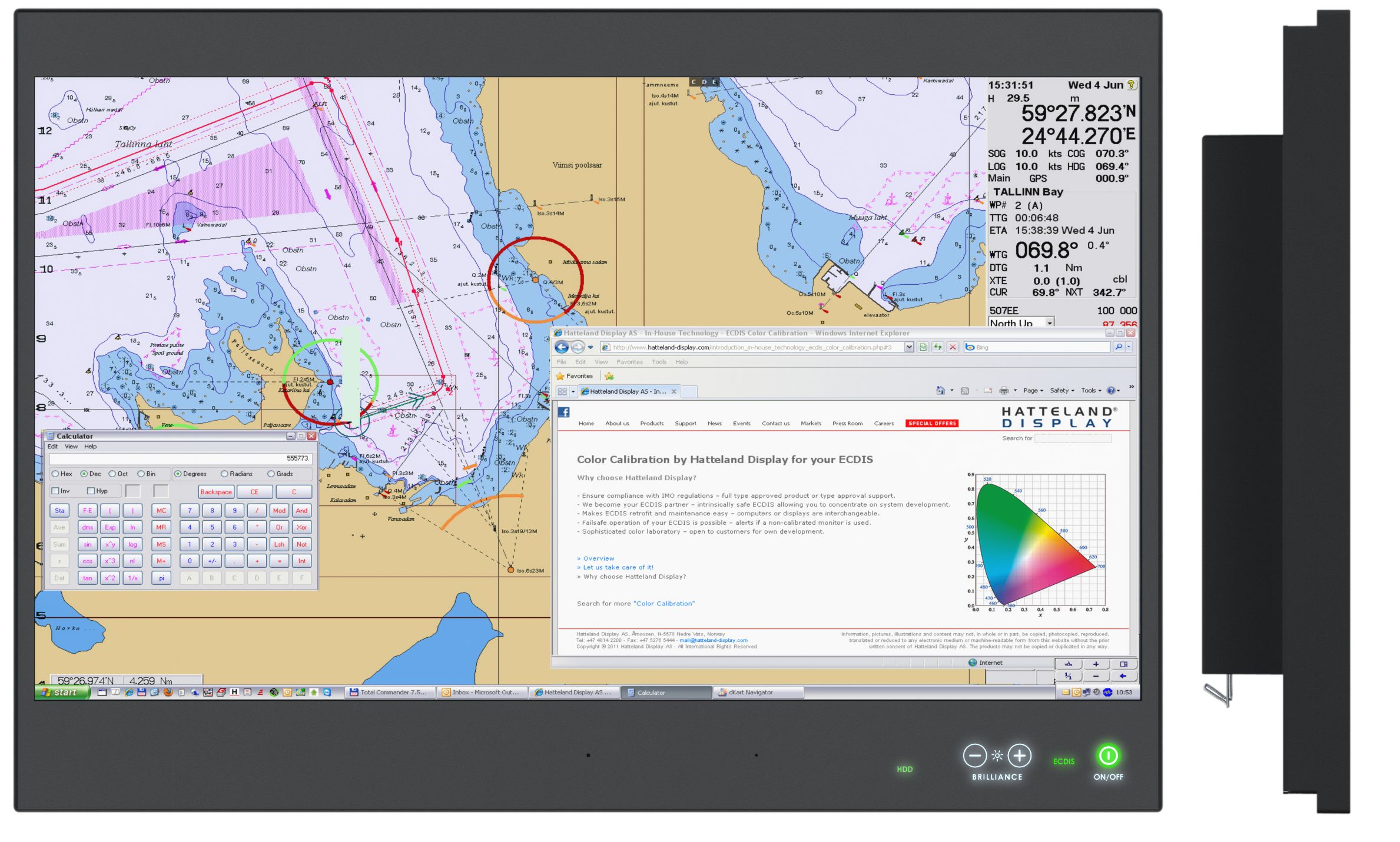Open the Print options dropdown arrow
The image size is (1400, 842).
[x=1015, y=390]
